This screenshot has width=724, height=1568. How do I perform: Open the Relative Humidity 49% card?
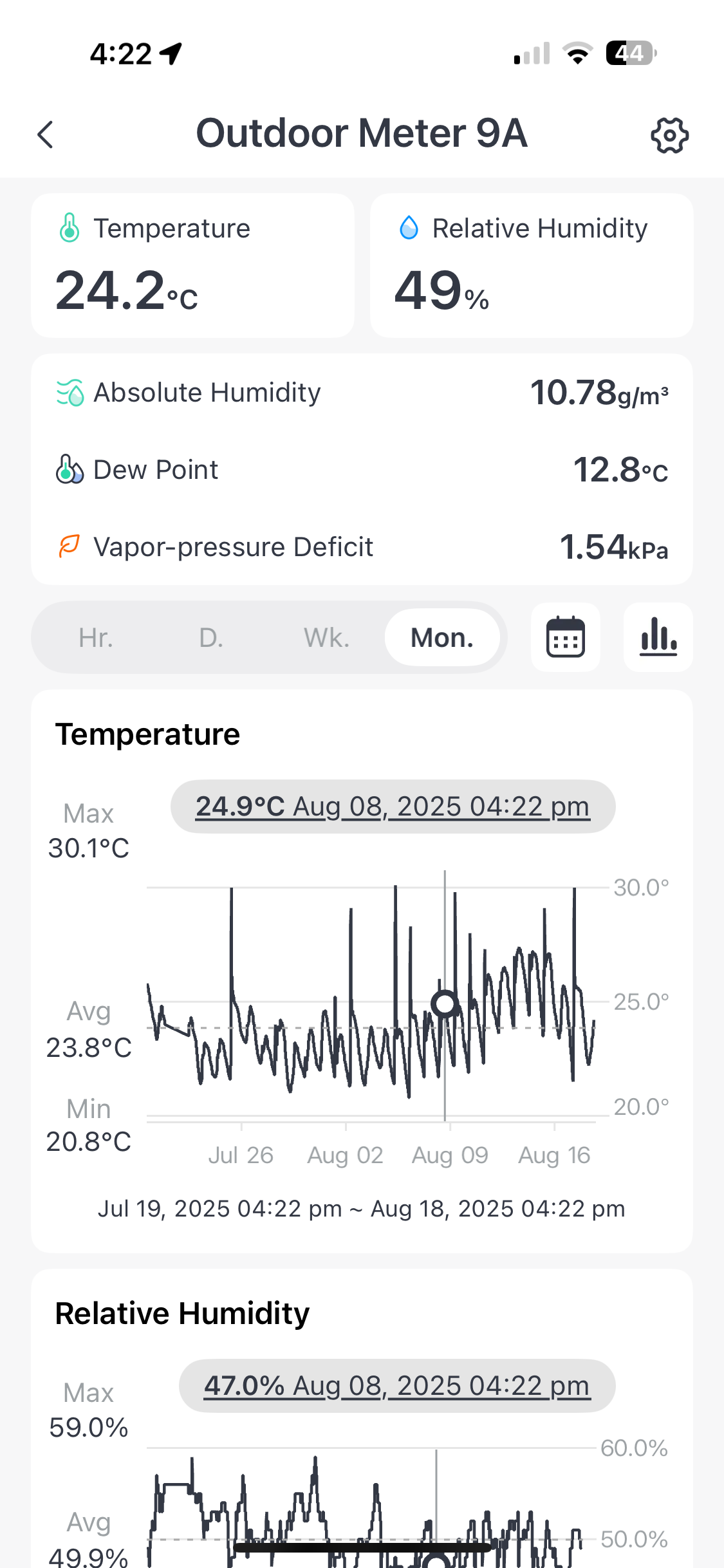[x=532, y=265]
